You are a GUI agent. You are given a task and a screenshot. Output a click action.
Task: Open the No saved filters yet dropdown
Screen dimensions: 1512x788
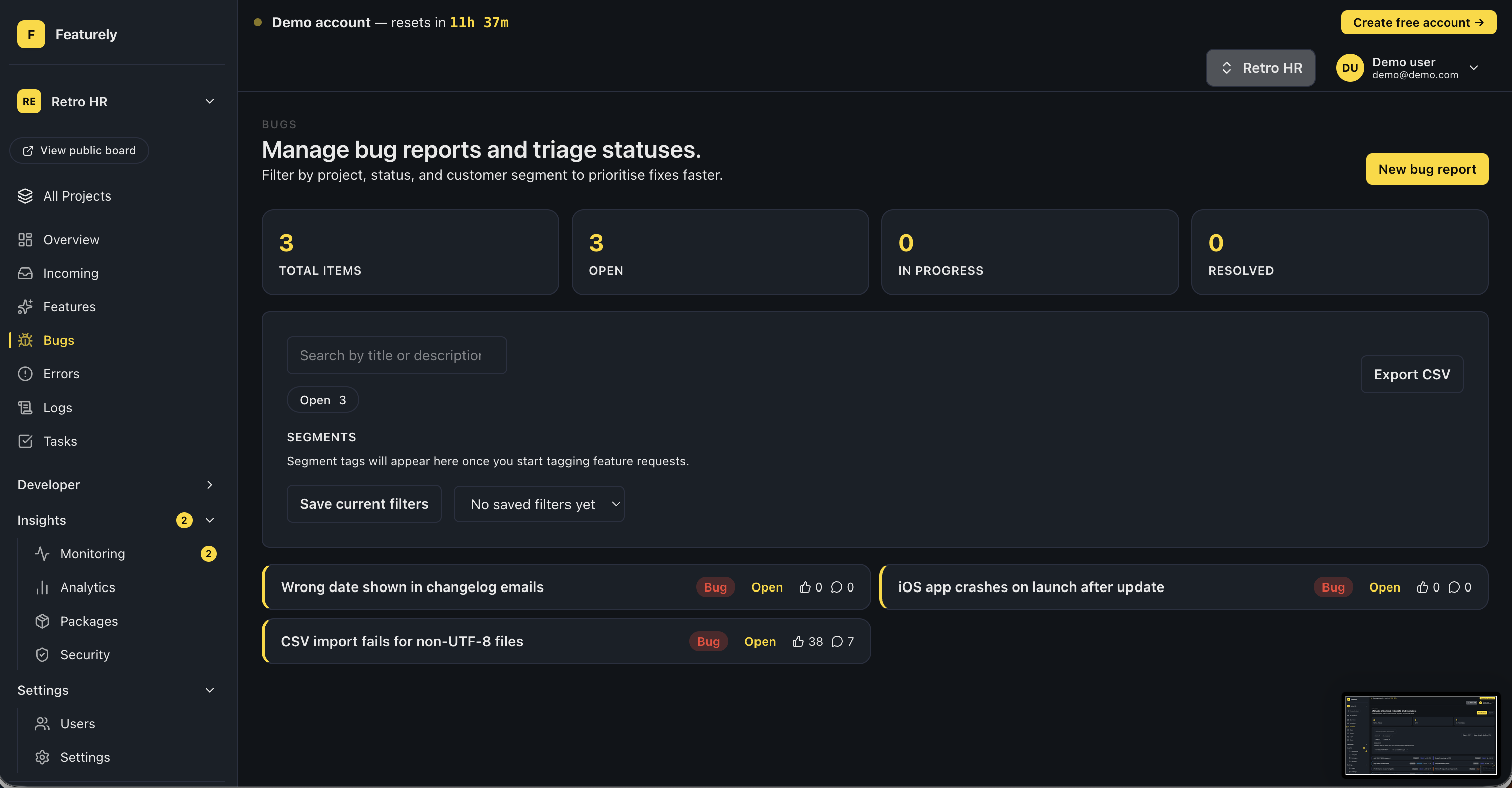538,504
